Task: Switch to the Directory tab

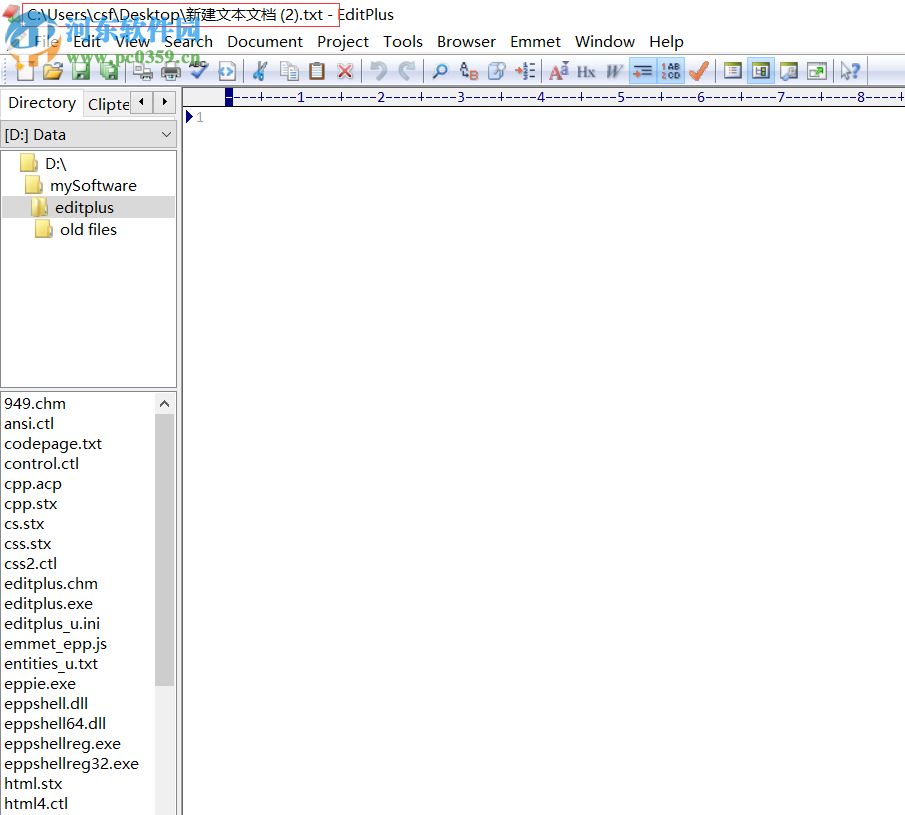Action: (x=42, y=103)
